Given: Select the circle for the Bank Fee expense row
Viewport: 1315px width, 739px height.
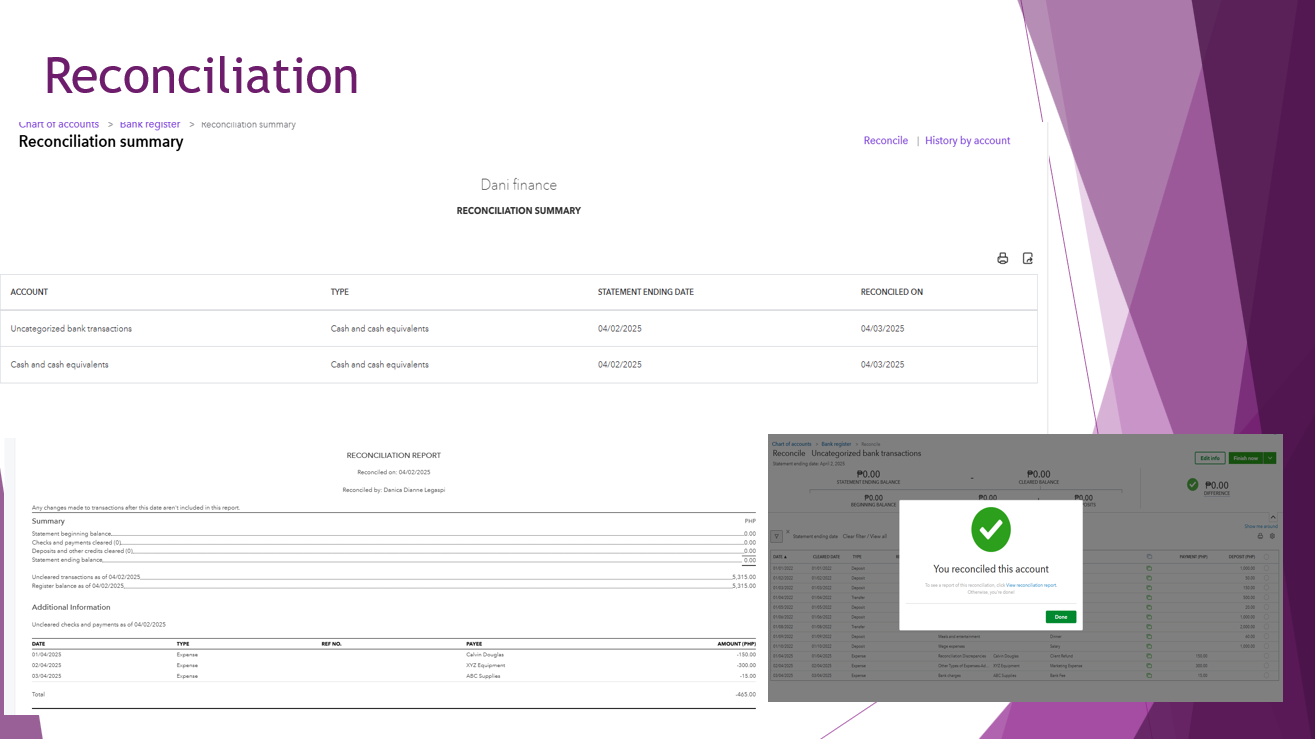Looking at the screenshot, I should pos(1268,675).
